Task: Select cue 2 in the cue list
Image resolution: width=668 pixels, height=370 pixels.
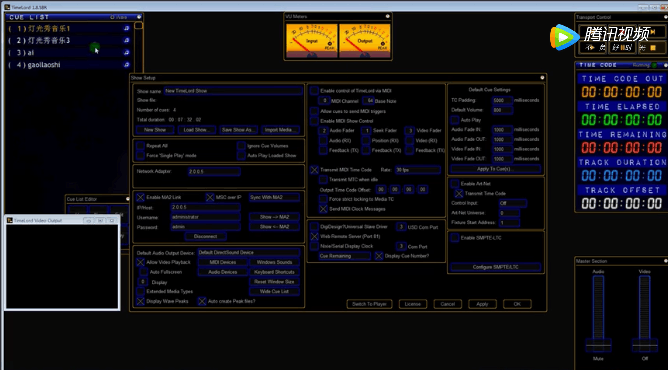Action: (69, 40)
